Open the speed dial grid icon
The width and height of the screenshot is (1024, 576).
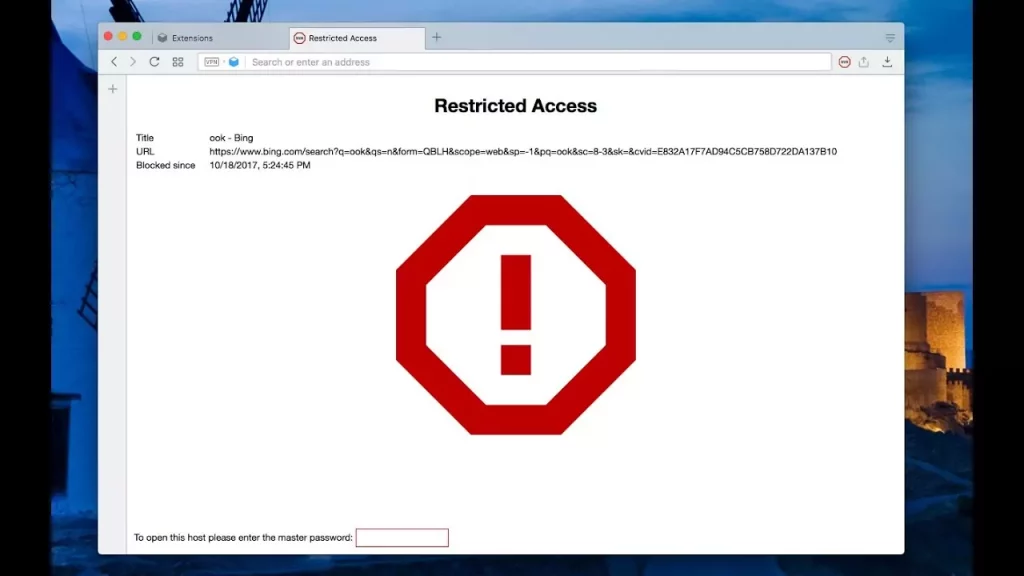point(178,62)
